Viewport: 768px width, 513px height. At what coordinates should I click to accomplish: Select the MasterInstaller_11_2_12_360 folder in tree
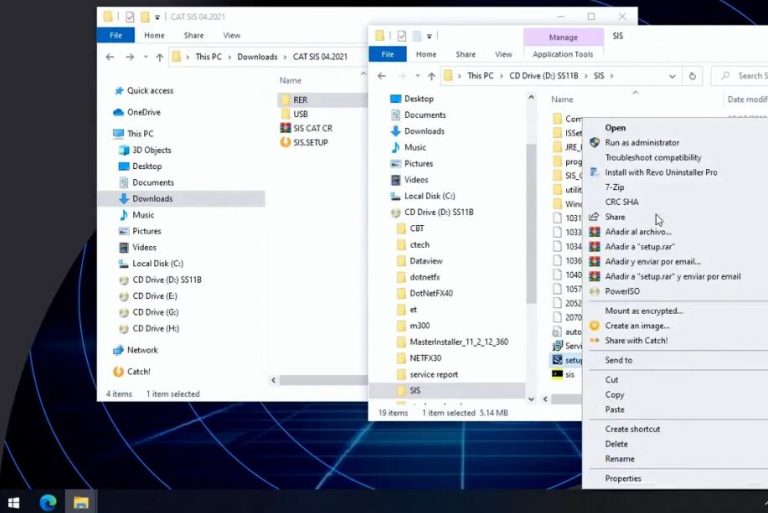(458, 342)
